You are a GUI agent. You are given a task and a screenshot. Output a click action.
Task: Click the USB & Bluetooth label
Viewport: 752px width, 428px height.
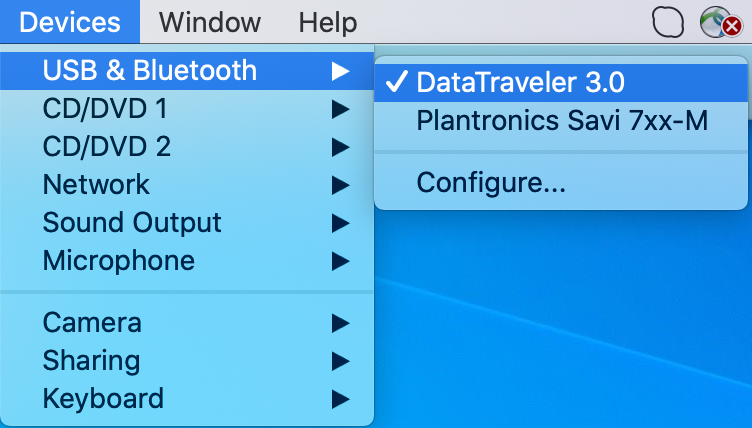[x=149, y=71]
